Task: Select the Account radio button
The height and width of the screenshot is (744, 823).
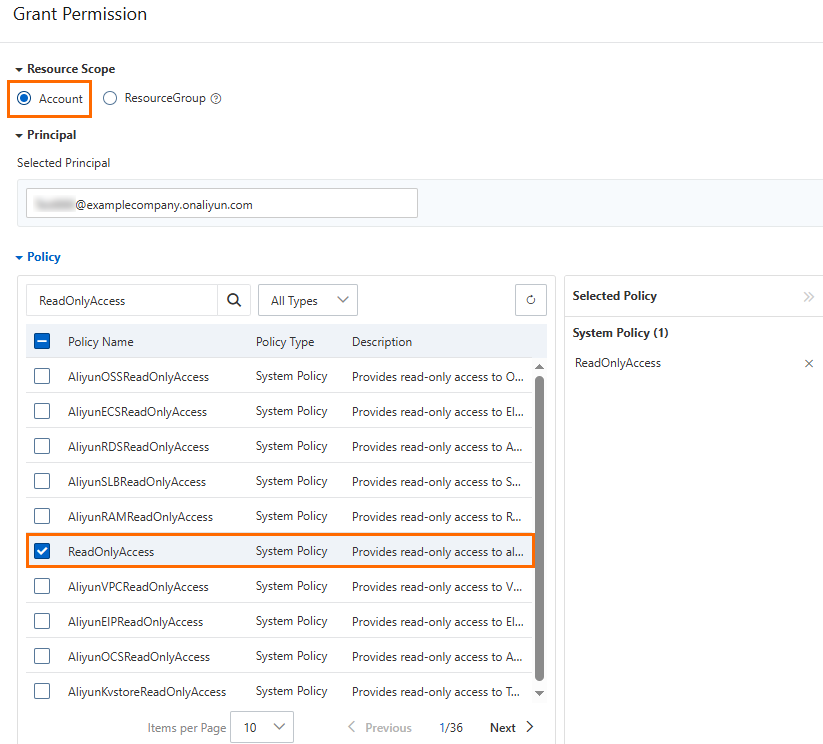Action: tap(24, 98)
